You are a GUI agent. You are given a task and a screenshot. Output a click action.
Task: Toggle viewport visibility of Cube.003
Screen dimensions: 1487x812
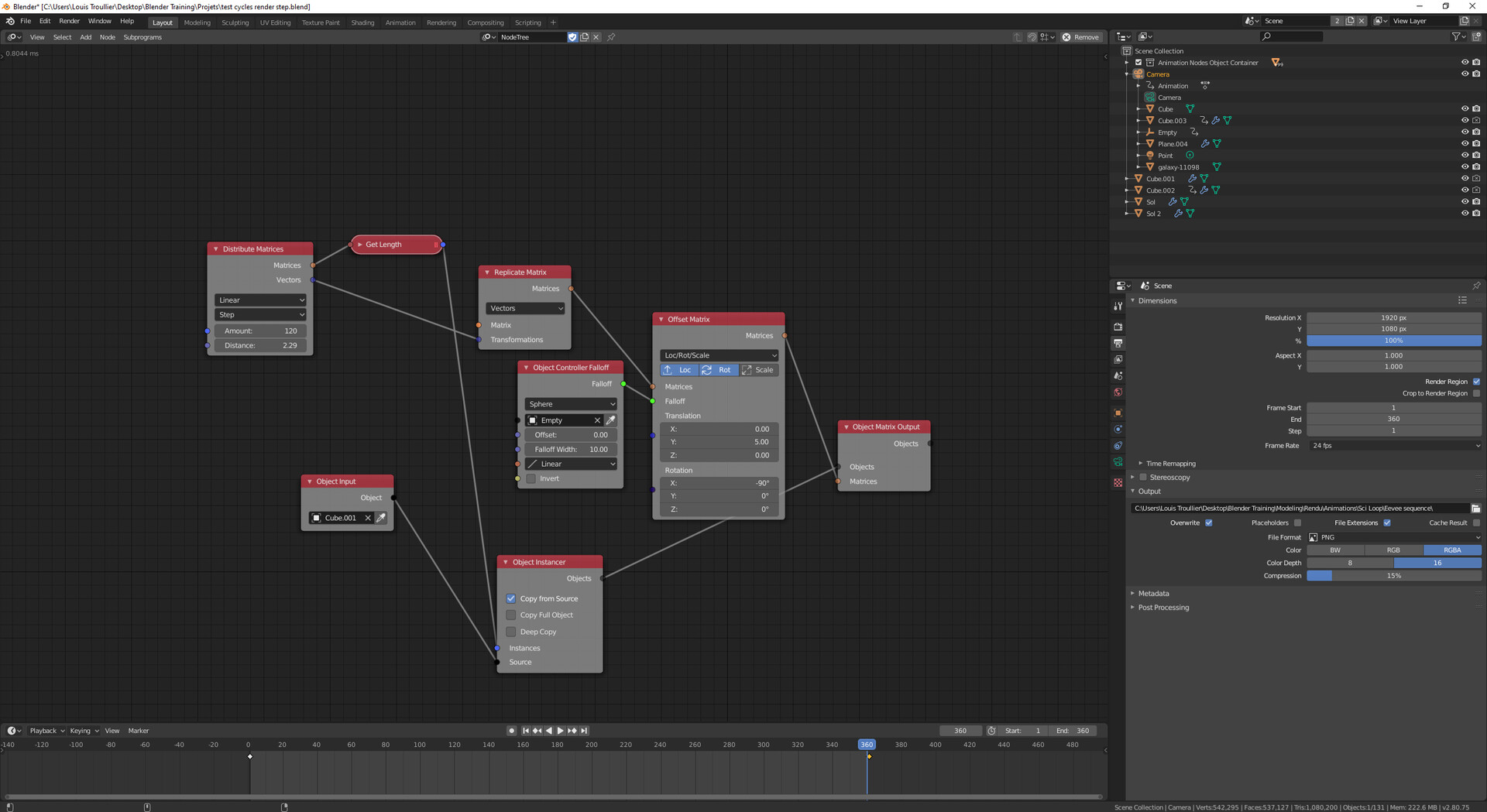tap(1465, 121)
